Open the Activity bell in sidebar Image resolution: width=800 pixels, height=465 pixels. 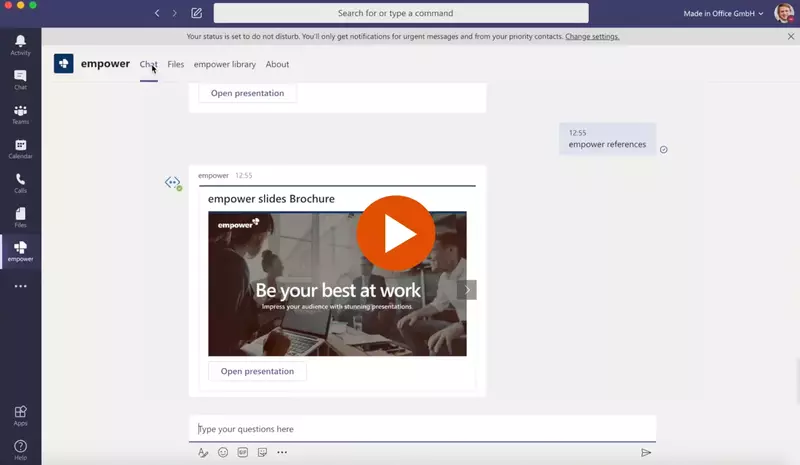(x=20, y=45)
